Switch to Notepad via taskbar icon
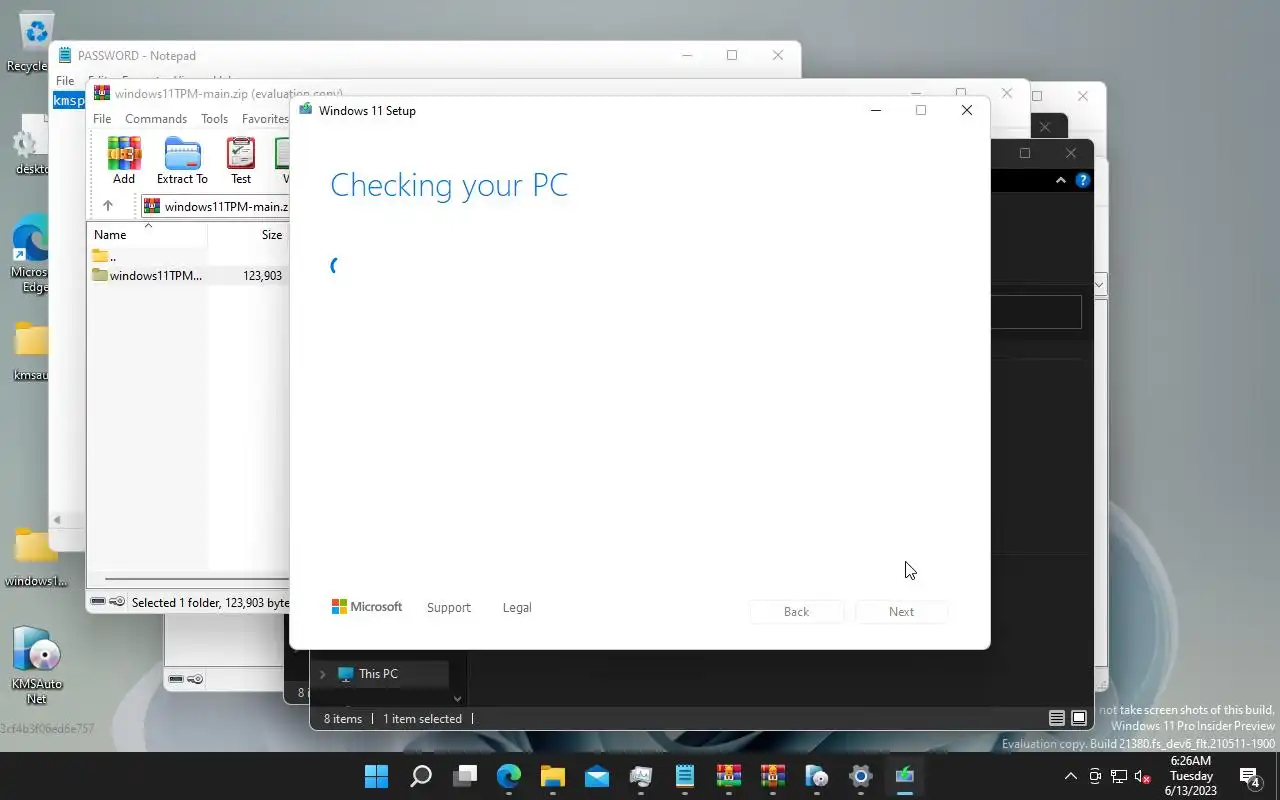The height and width of the screenshot is (800, 1280). (x=685, y=776)
